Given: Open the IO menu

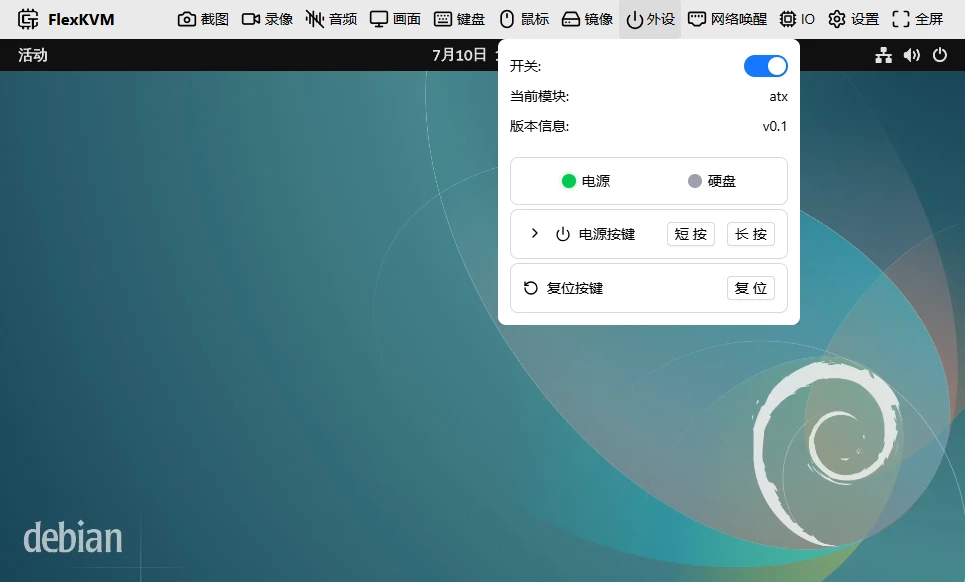Looking at the screenshot, I should coord(797,19).
